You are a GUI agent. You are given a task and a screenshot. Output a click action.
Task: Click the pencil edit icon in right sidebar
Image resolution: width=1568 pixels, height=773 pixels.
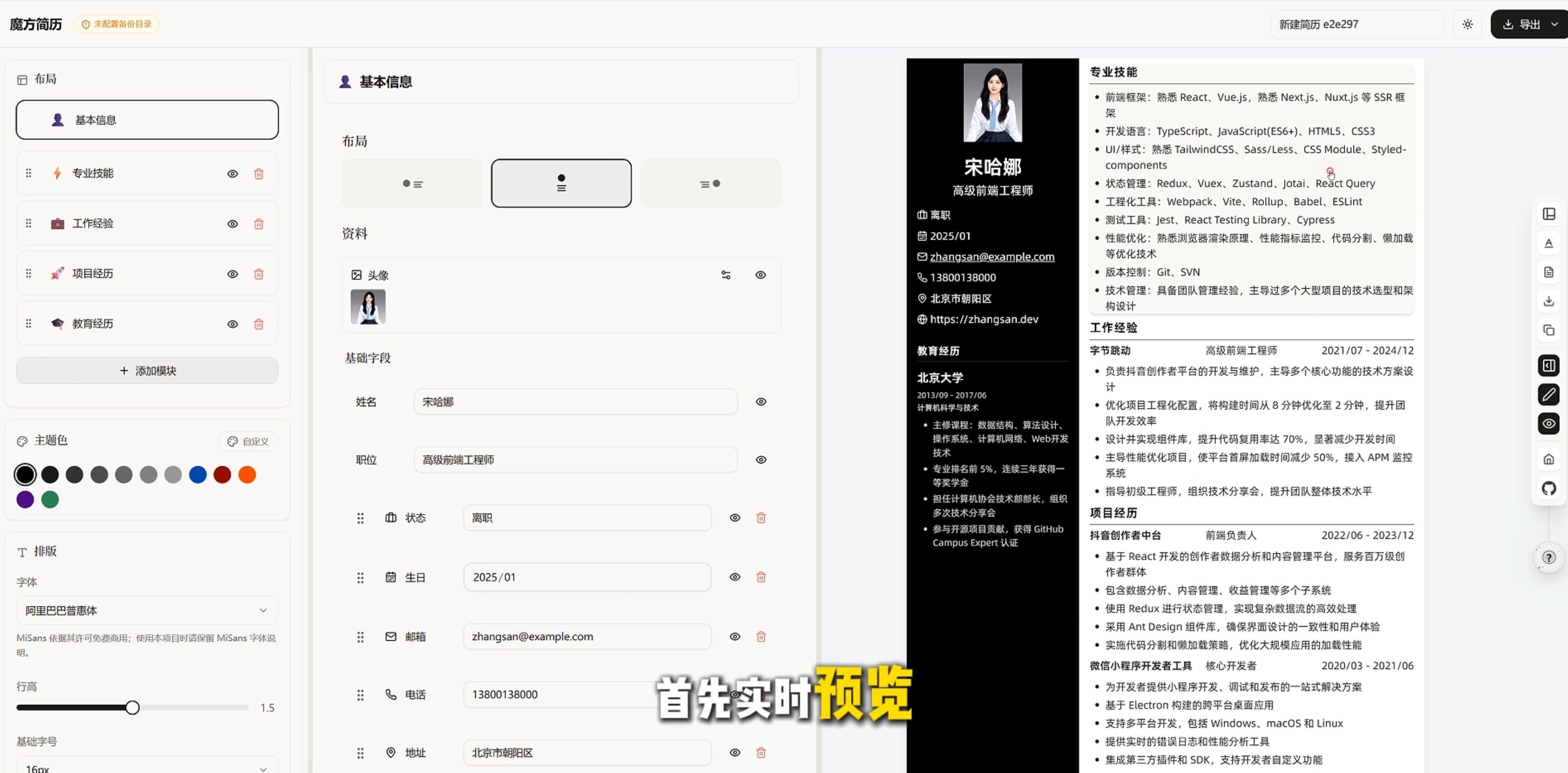coord(1549,394)
